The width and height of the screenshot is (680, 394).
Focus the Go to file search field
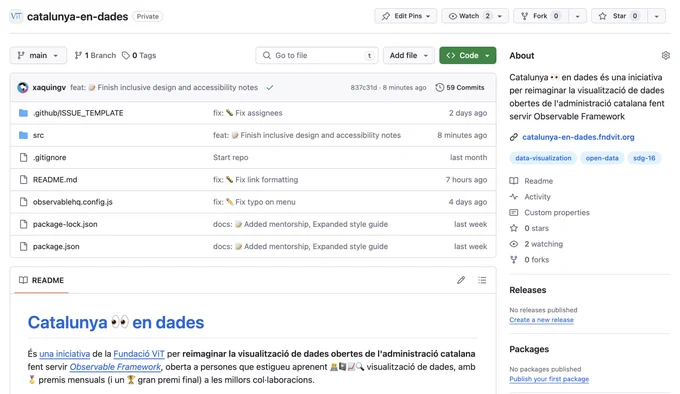pos(317,55)
